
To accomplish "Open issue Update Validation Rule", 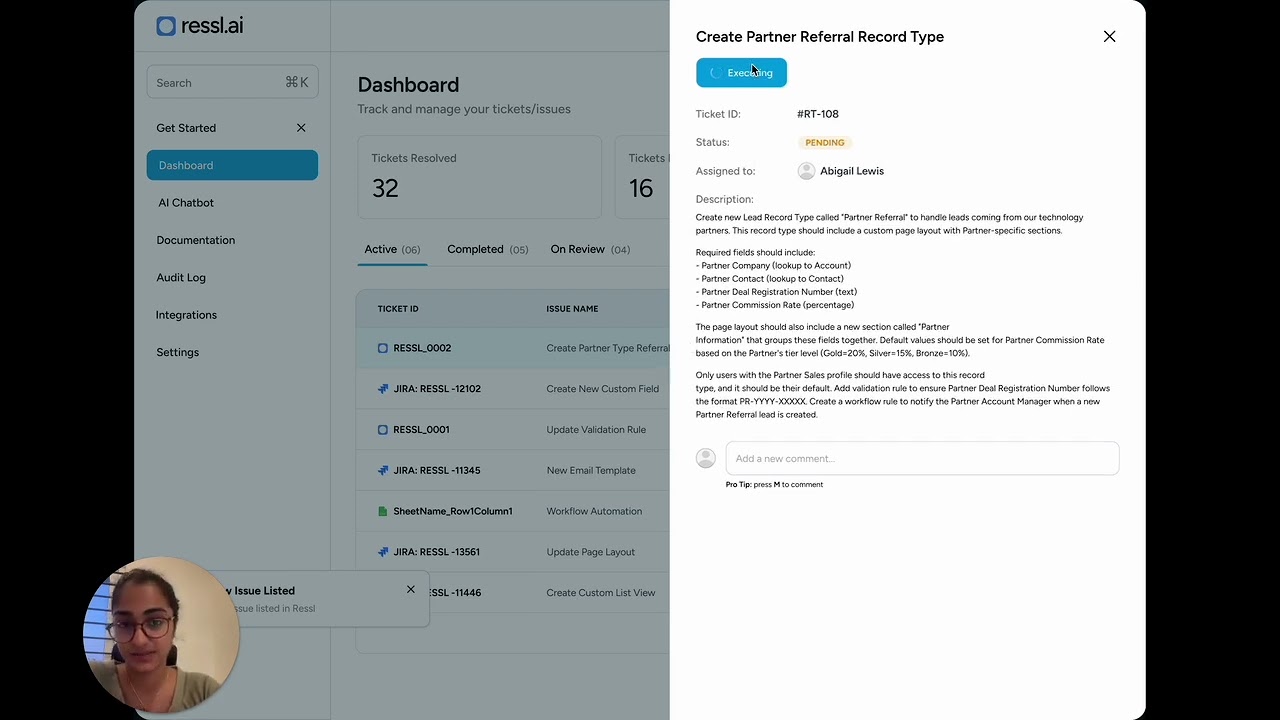I will [x=596, y=430].
